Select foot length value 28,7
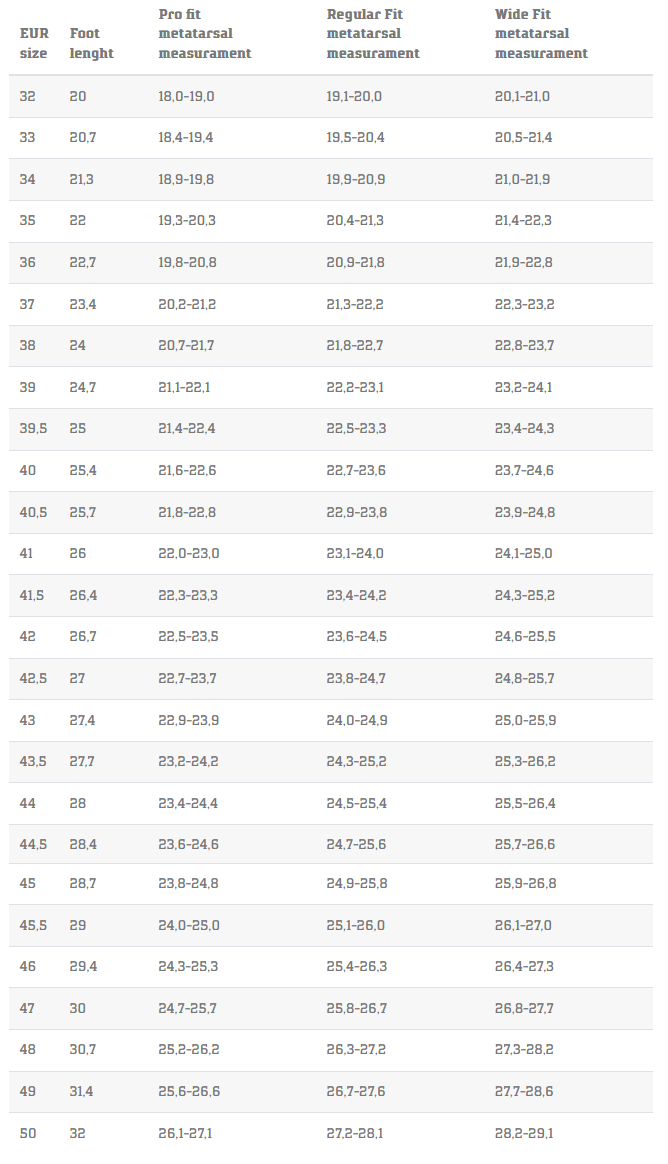The height and width of the screenshot is (1164, 668). click(x=83, y=884)
